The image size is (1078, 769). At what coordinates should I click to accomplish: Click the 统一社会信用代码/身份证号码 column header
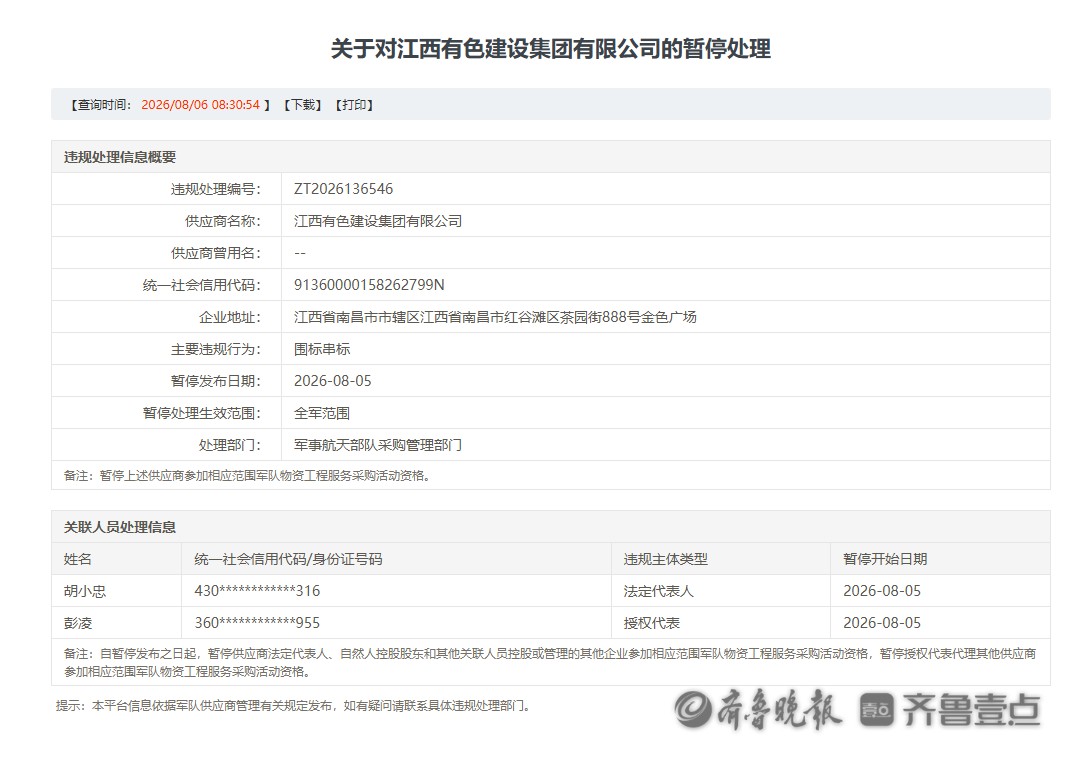coord(288,559)
